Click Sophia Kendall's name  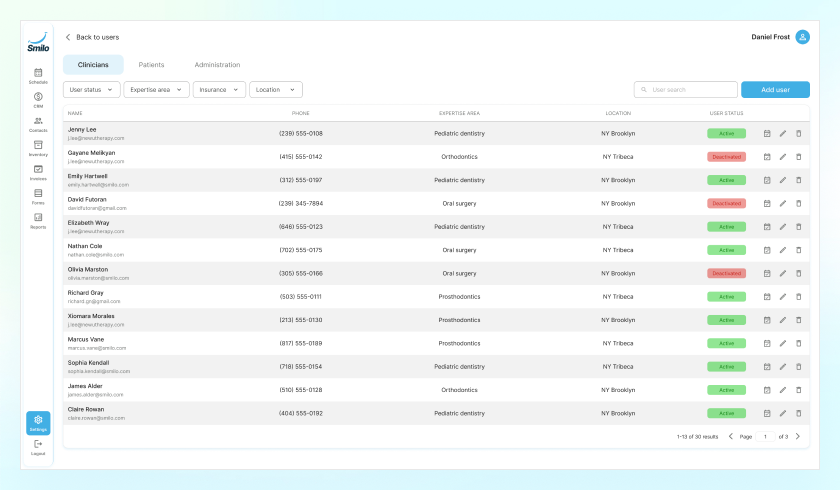[x=88, y=363]
